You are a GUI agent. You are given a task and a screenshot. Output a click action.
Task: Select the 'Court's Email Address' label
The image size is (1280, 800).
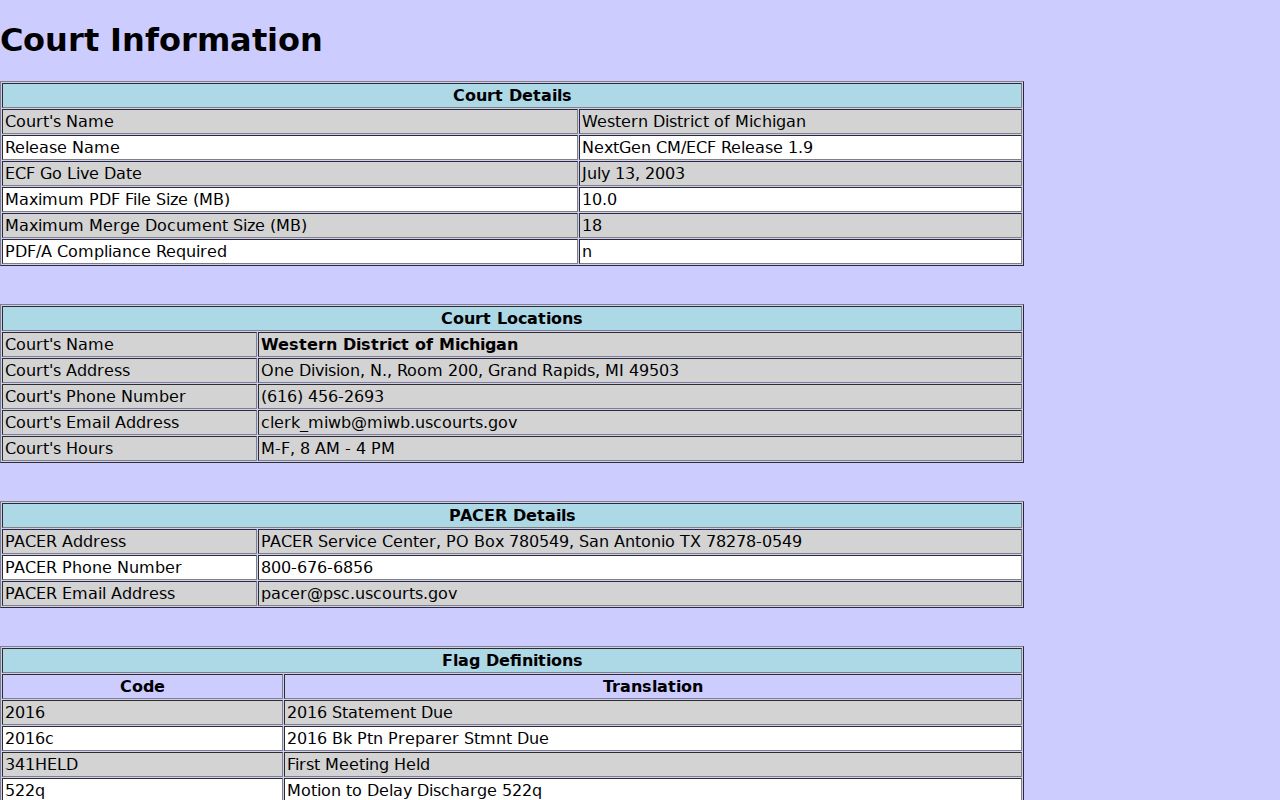pos(92,423)
